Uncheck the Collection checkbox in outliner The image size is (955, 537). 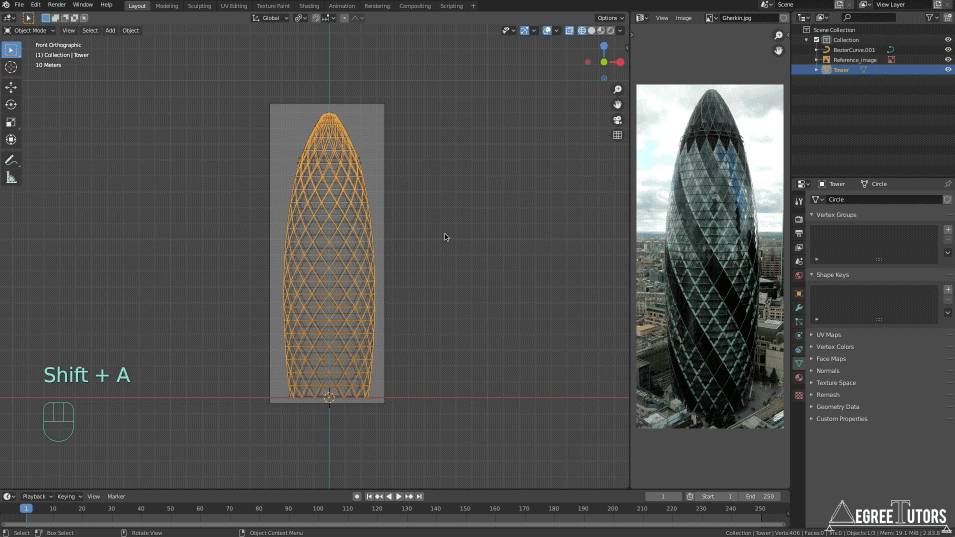pos(816,40)
